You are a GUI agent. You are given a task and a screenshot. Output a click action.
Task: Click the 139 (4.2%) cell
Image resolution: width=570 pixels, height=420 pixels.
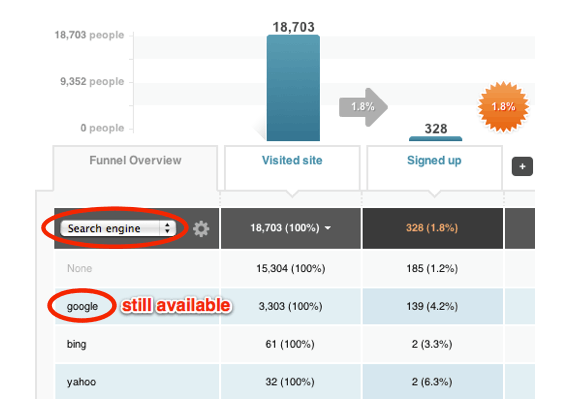tap(432, 306)
